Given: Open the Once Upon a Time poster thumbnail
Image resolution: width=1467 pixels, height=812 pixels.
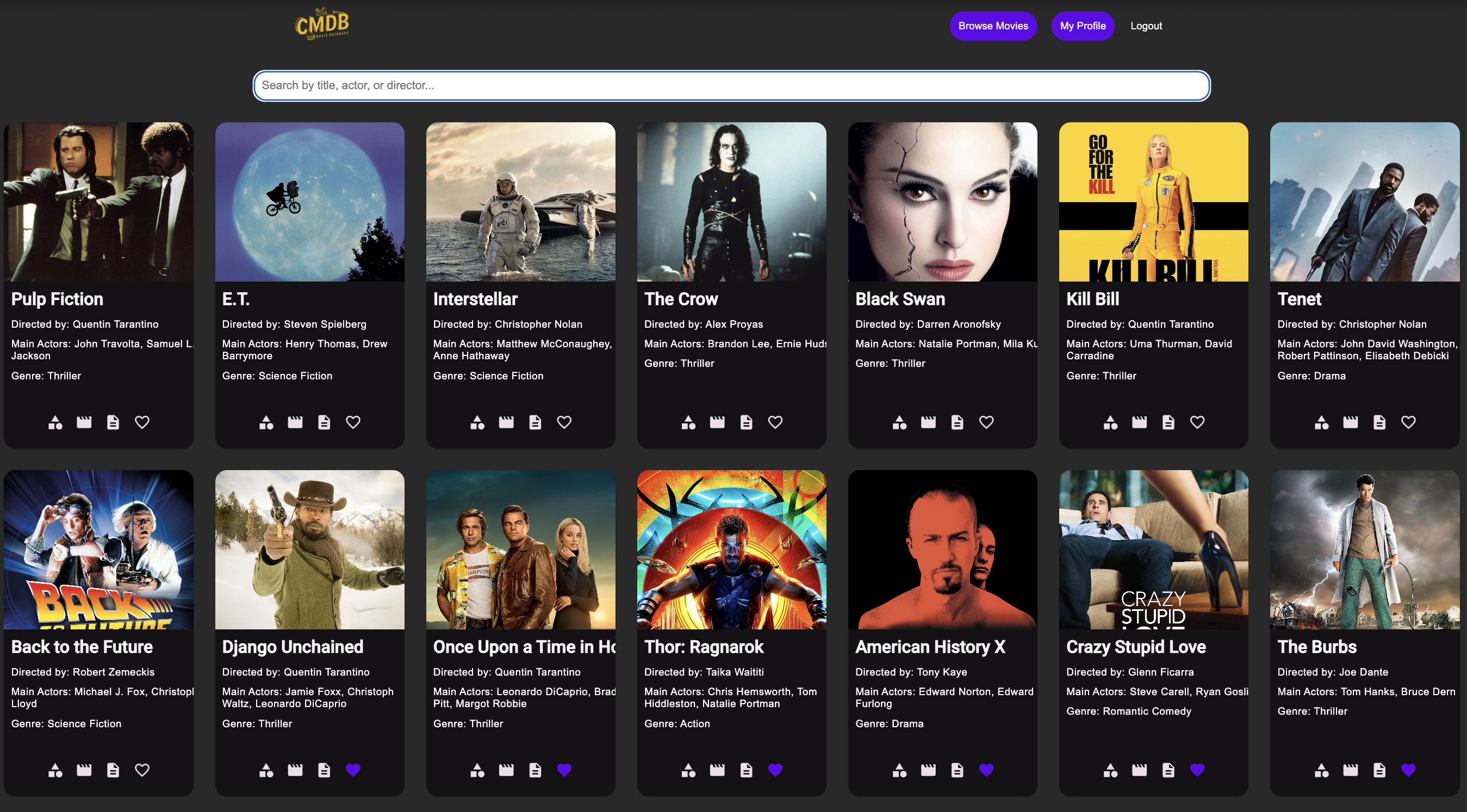Looking at the screenshot, I should [x=520, y=549].
